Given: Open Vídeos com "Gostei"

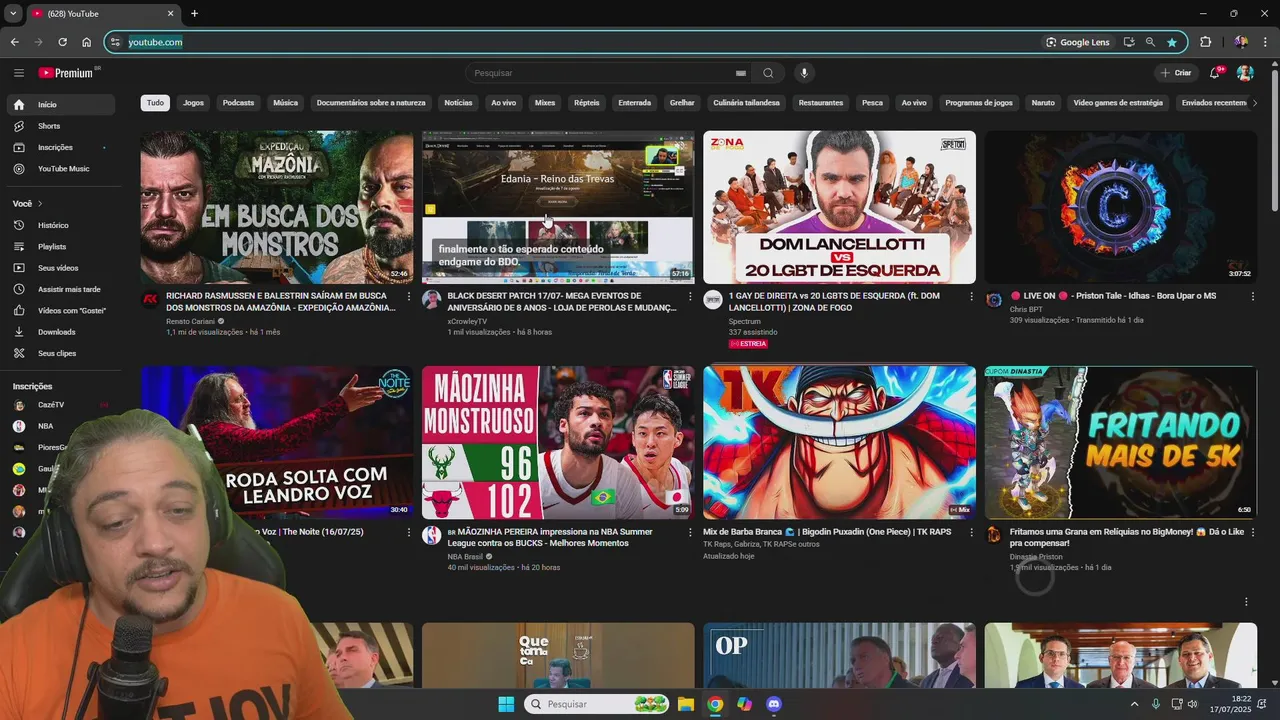Looking at the screenshot, I should click(x=62, y=311).
